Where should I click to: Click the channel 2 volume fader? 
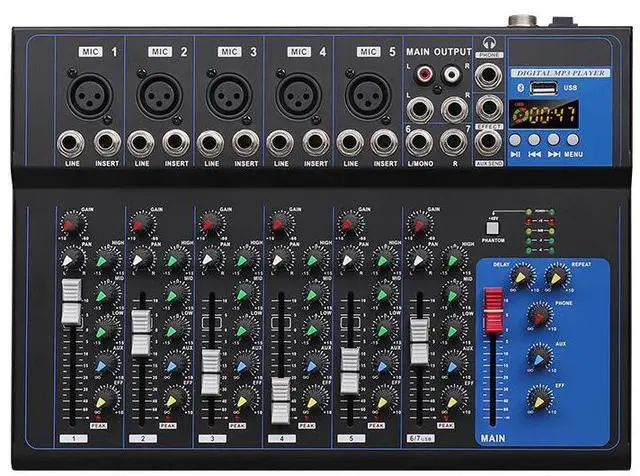[x=141, y=333]
